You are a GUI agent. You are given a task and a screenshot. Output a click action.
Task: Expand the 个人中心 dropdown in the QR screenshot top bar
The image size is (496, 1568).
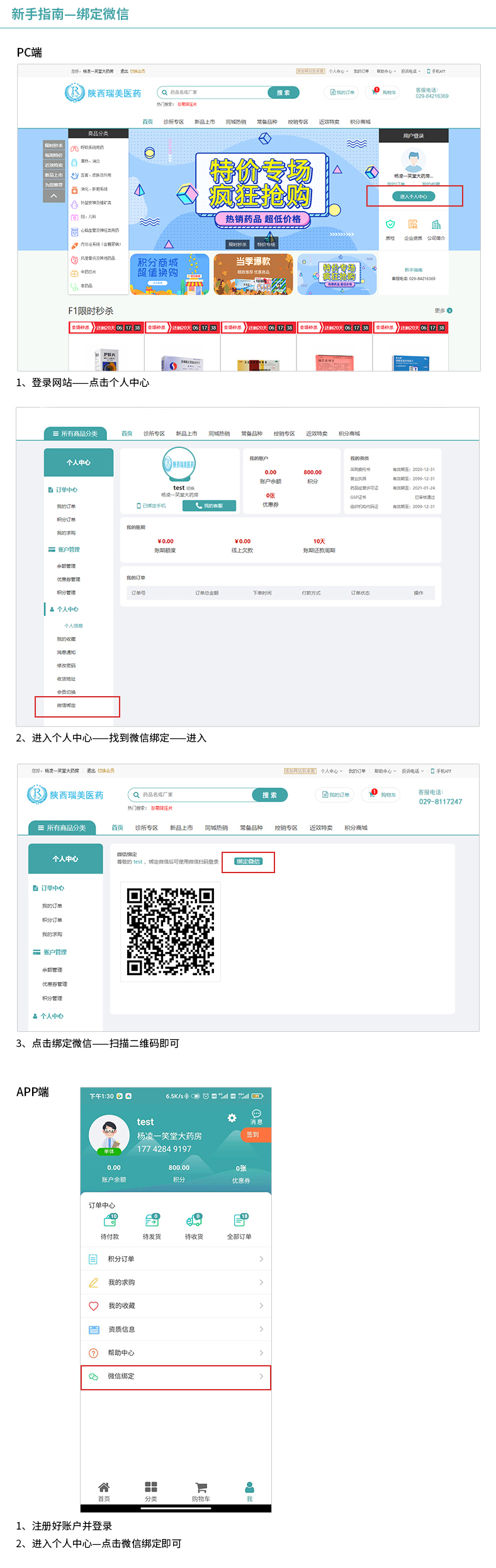[x=331, y=771]
